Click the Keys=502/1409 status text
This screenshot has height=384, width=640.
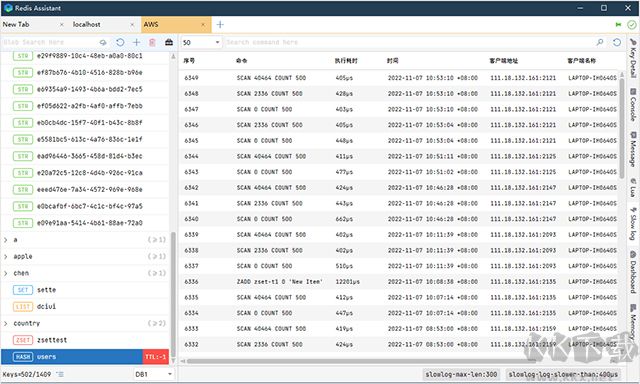click(27, 374)
